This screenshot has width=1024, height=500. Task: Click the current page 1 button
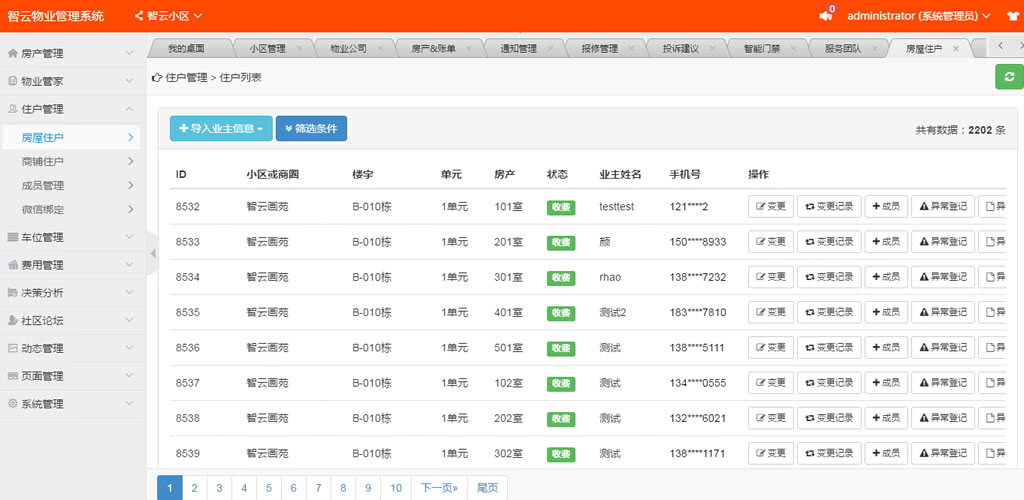click(x=170, y=488)
